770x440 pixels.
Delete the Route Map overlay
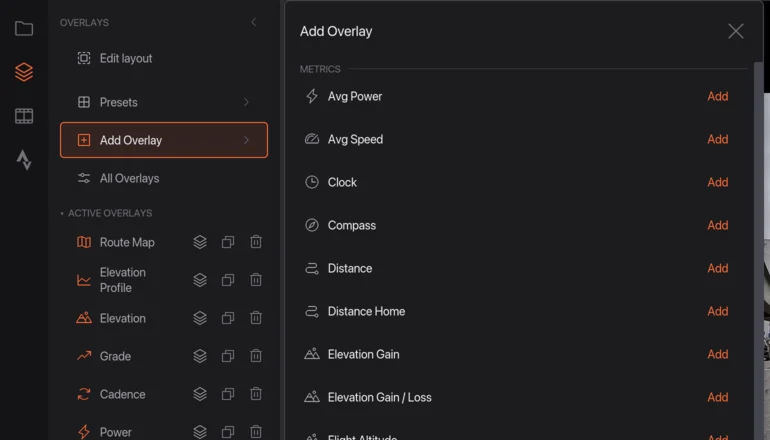[256, 242]
